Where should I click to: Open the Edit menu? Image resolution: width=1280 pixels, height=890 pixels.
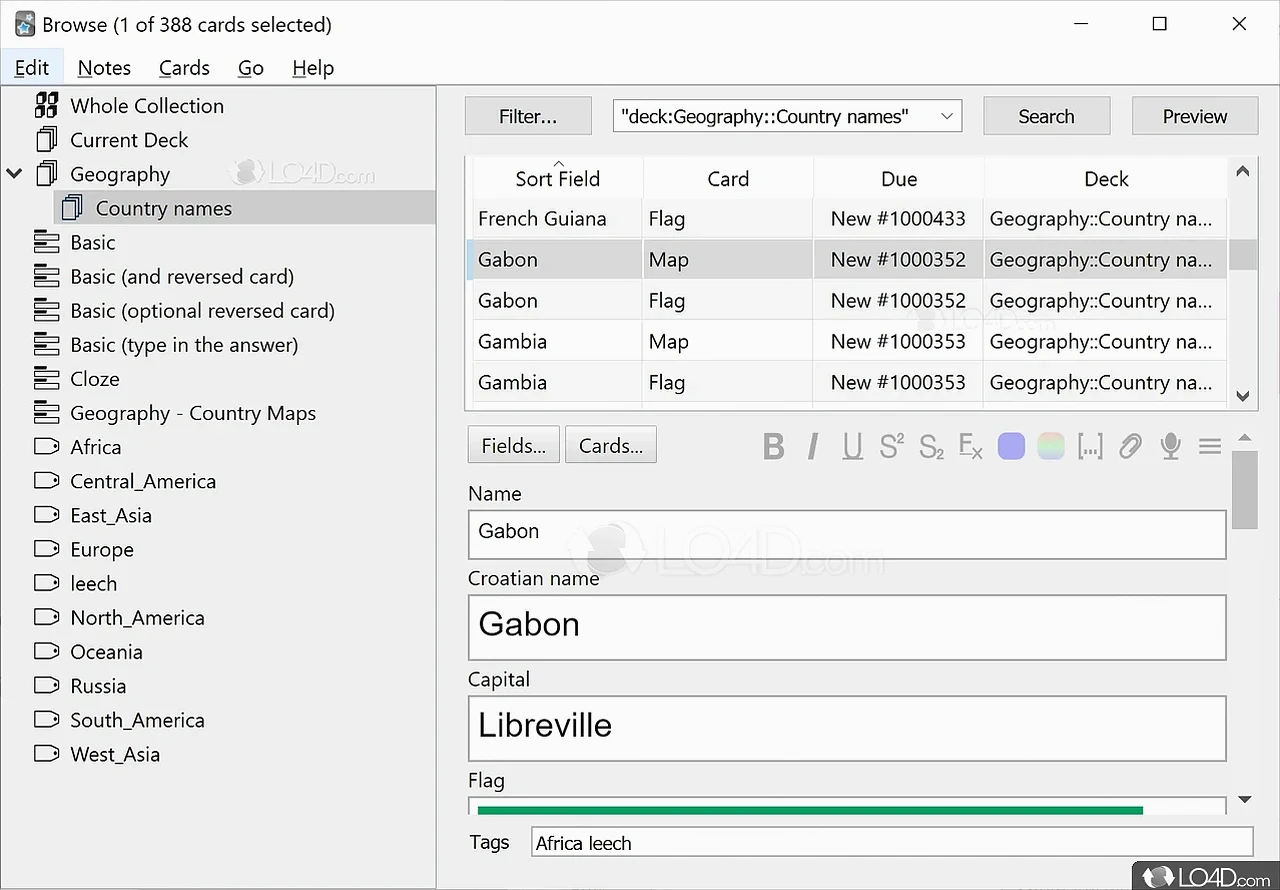click(32, 68)
